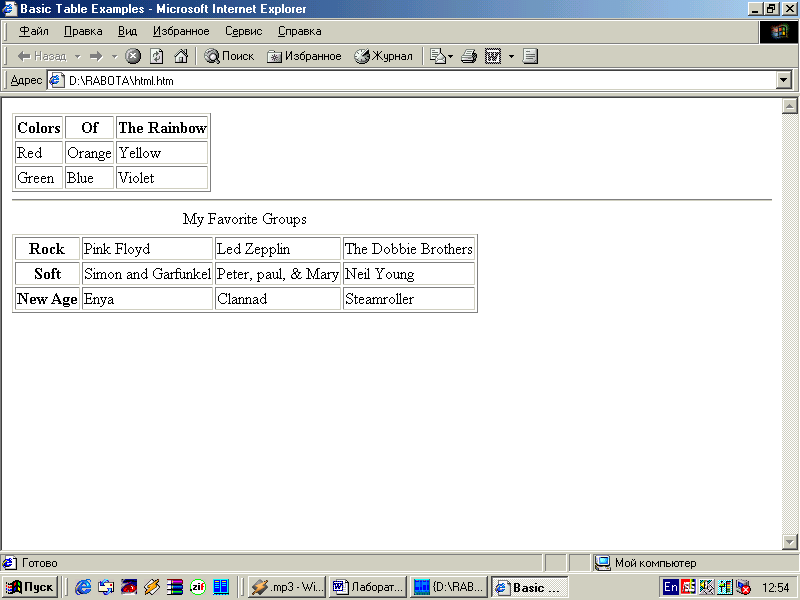This screenshot has width=800, height=600.
Task: Click the Windows logo throbber
Action: 779,32
